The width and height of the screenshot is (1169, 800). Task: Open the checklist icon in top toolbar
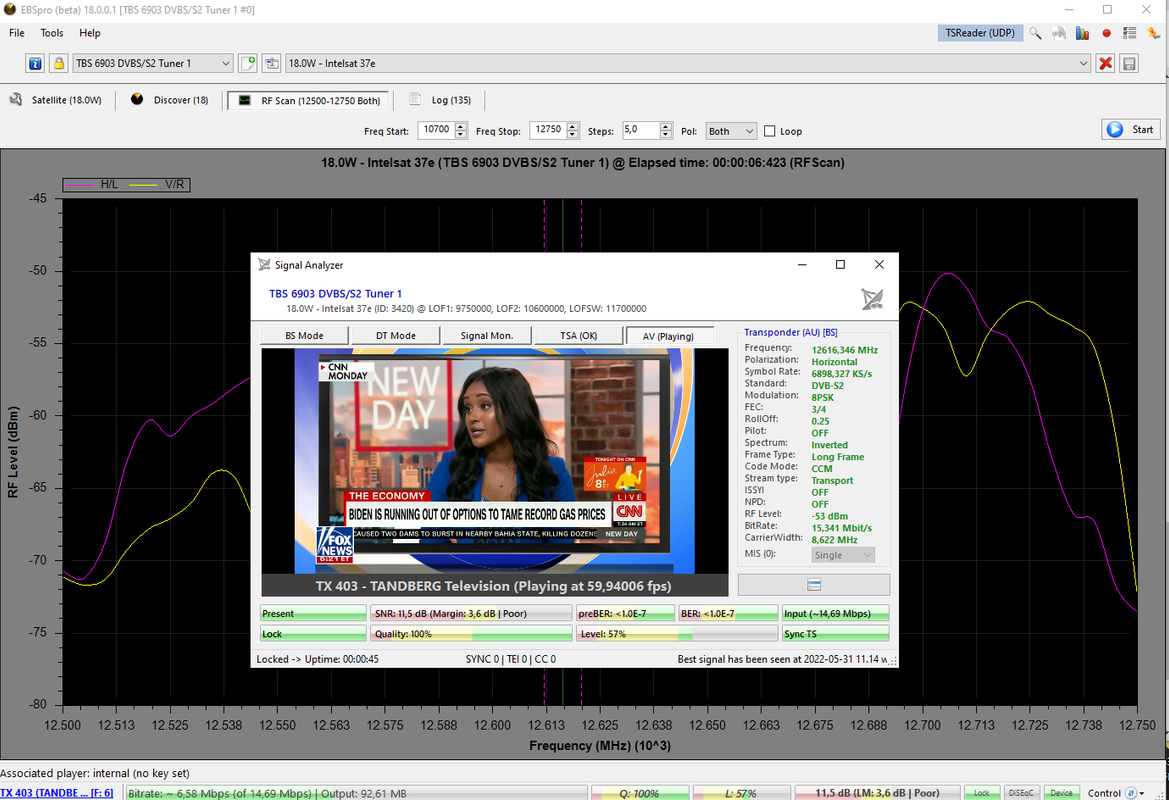tap(1129, 33)
